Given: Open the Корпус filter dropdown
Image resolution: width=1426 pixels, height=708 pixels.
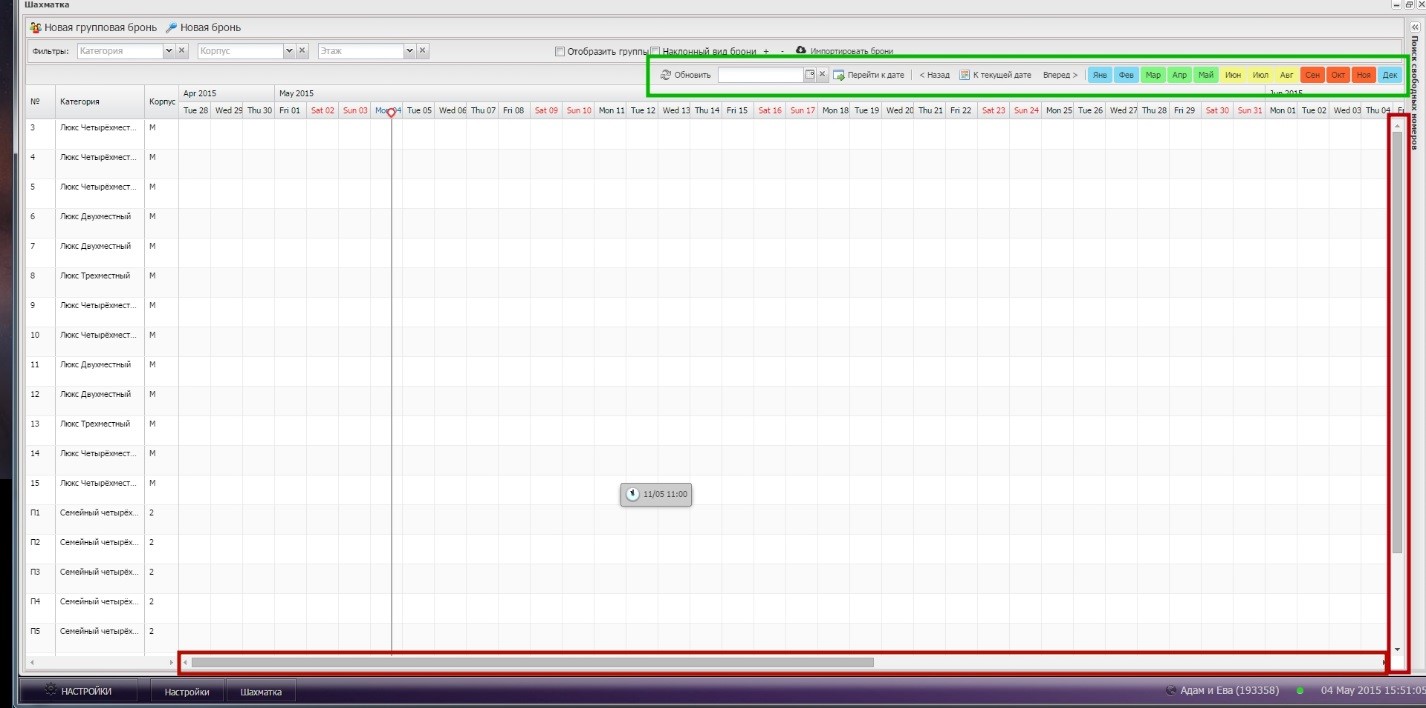Looking at the screenshot, I should click(289, 51).
